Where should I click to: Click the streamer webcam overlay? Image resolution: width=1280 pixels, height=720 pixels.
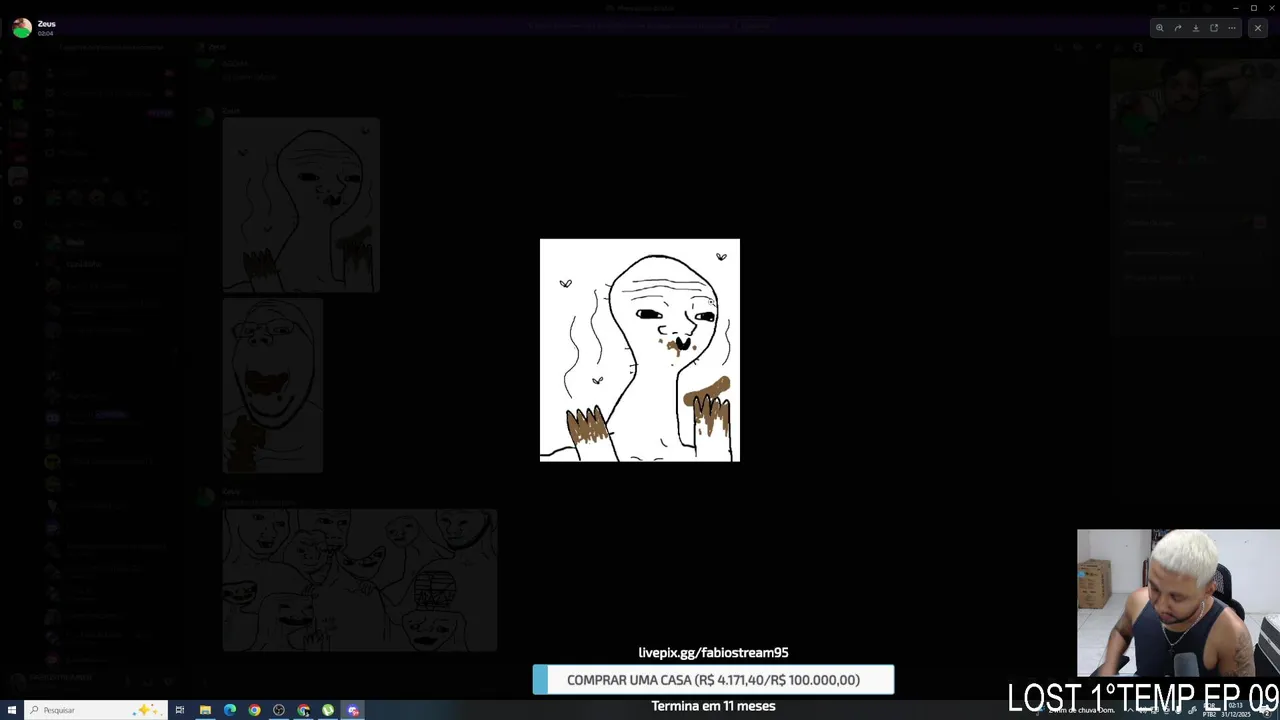(1178, 603)
